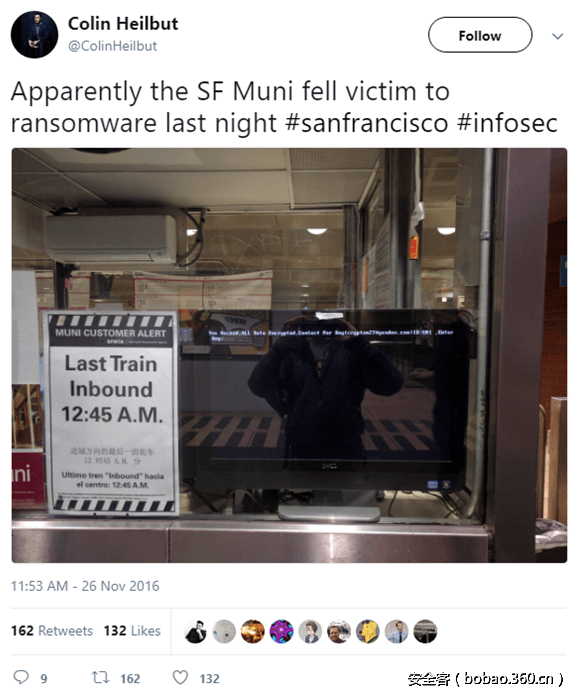Click the reply speech bubble icon
The height and width of the screenshot is (697, 578).
click(x=21, y=677)
